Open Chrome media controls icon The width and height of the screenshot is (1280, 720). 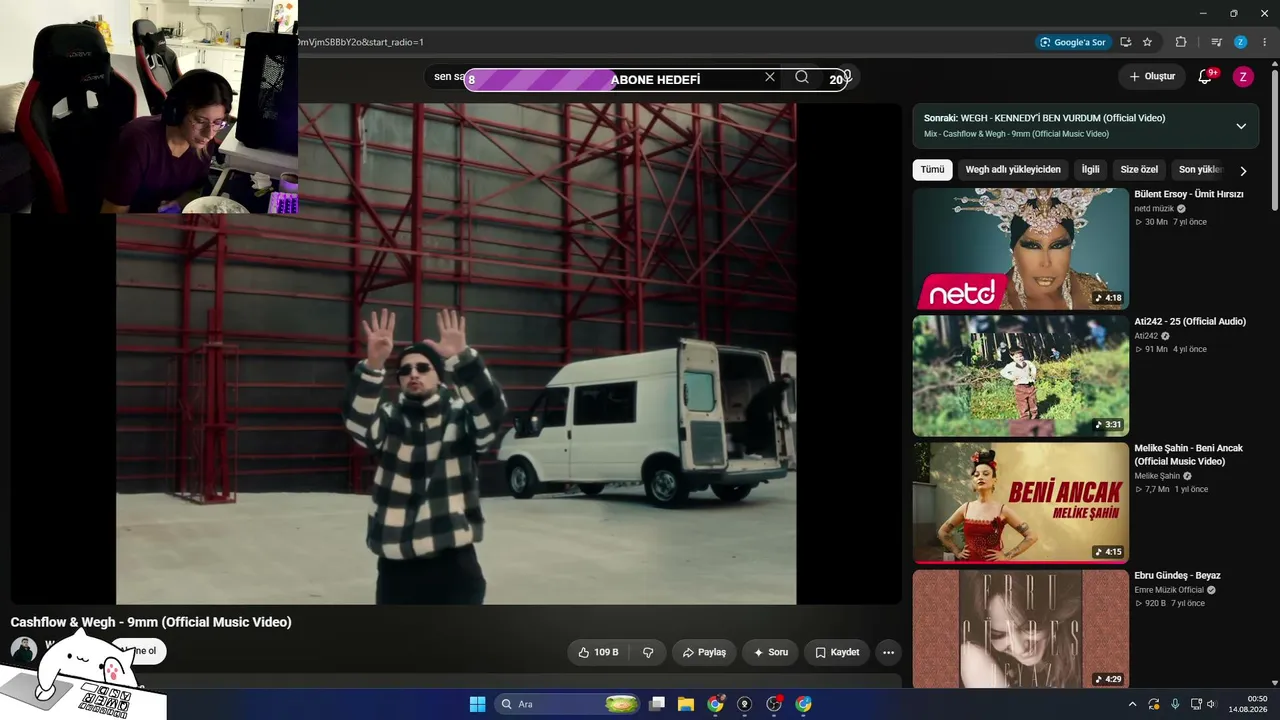[x=1216, y=42]
